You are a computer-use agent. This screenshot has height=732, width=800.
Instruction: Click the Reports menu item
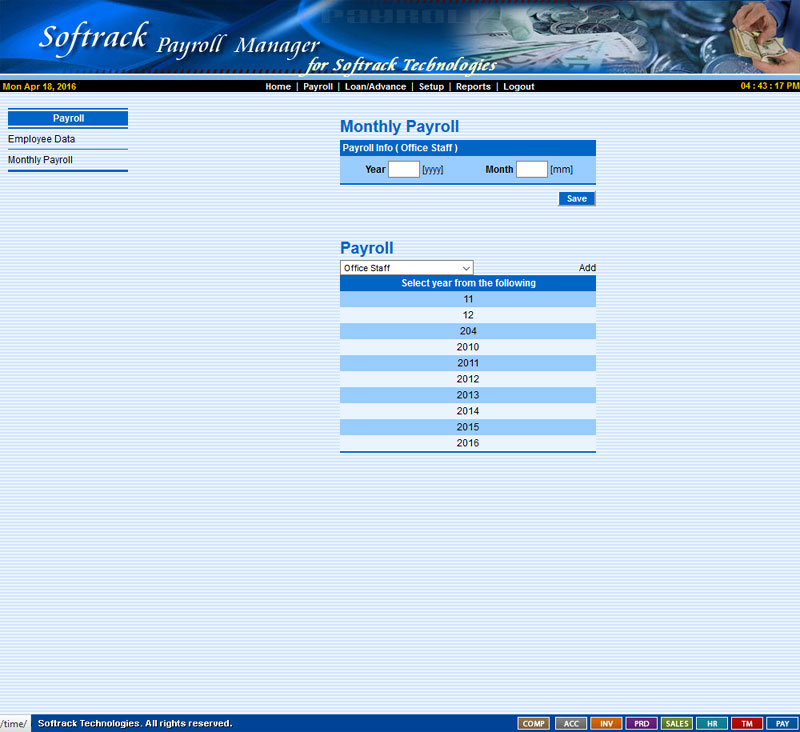pos(473,87)
